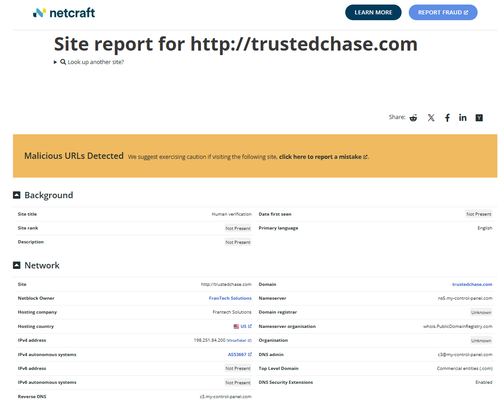Select the Organisation 'Unknown' value
This screenshot has width=500, height=404.
[x=481, y=340]
